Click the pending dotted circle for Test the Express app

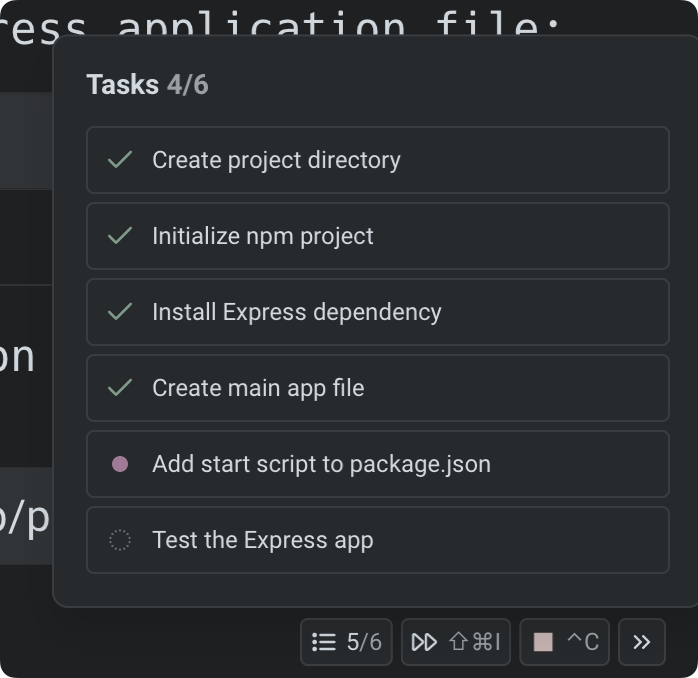coord(120,540)
